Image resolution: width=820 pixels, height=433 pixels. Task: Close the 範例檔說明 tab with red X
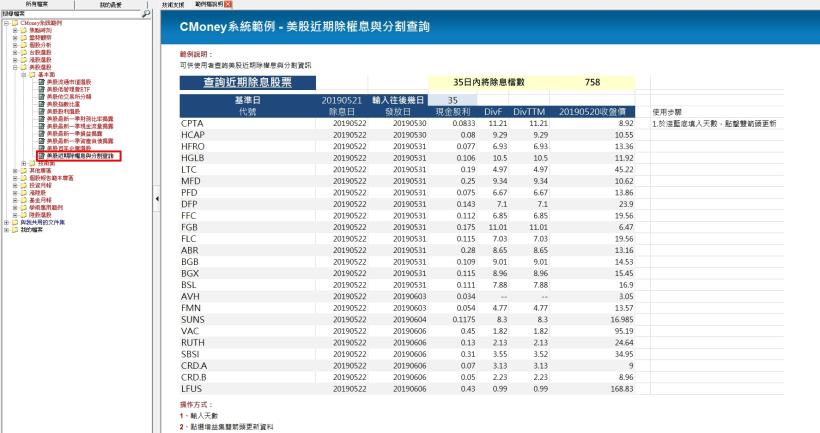tap(228, 4)
